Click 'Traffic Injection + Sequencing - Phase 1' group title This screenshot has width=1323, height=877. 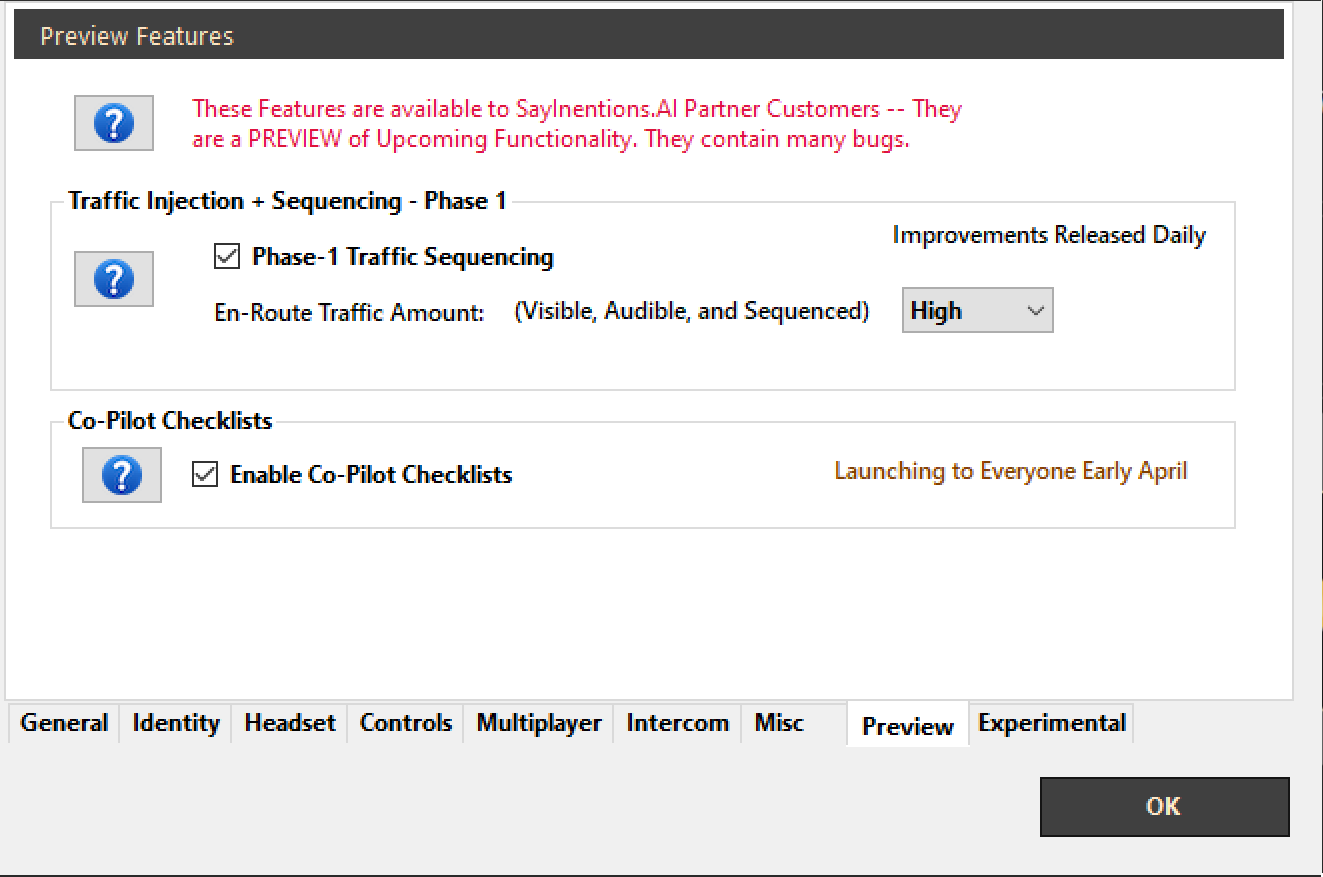pyautogui.click(x=288, y=201)
